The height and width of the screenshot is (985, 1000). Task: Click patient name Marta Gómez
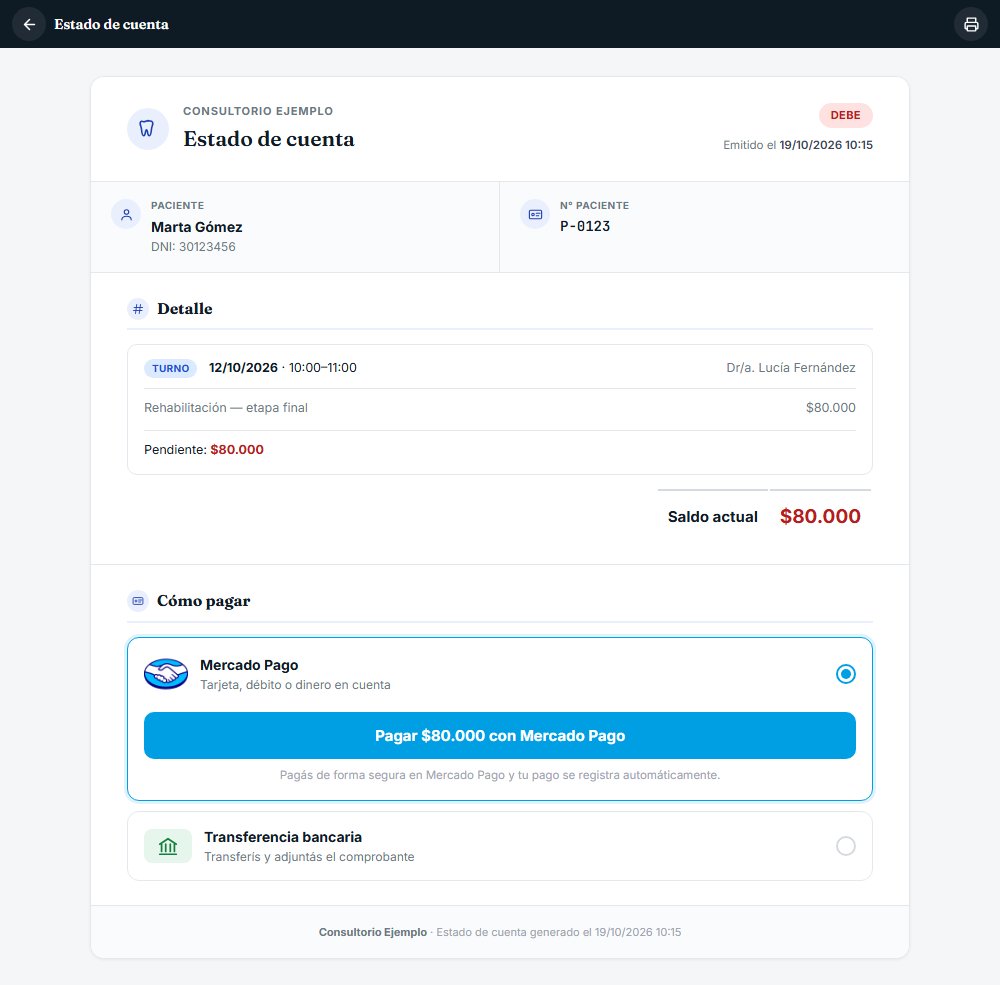(196, 227)
